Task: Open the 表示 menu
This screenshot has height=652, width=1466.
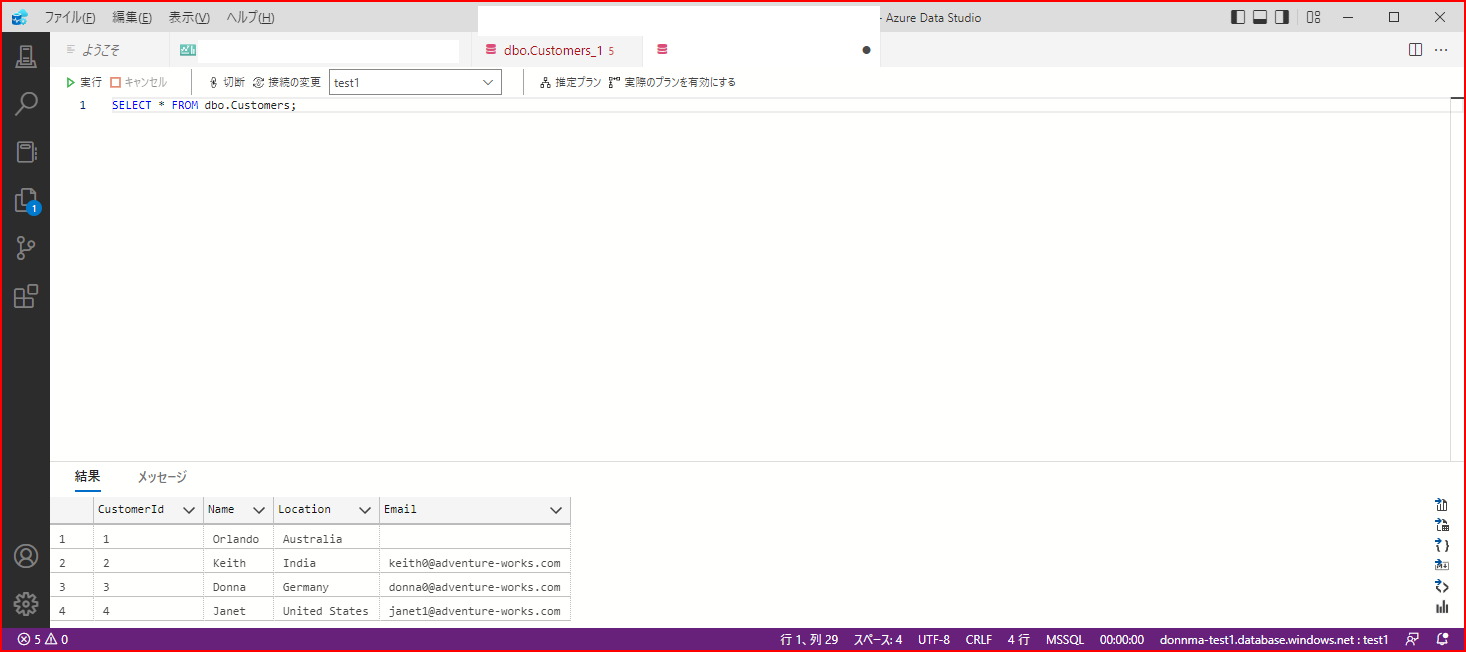Action: click(x=189, y=18)
